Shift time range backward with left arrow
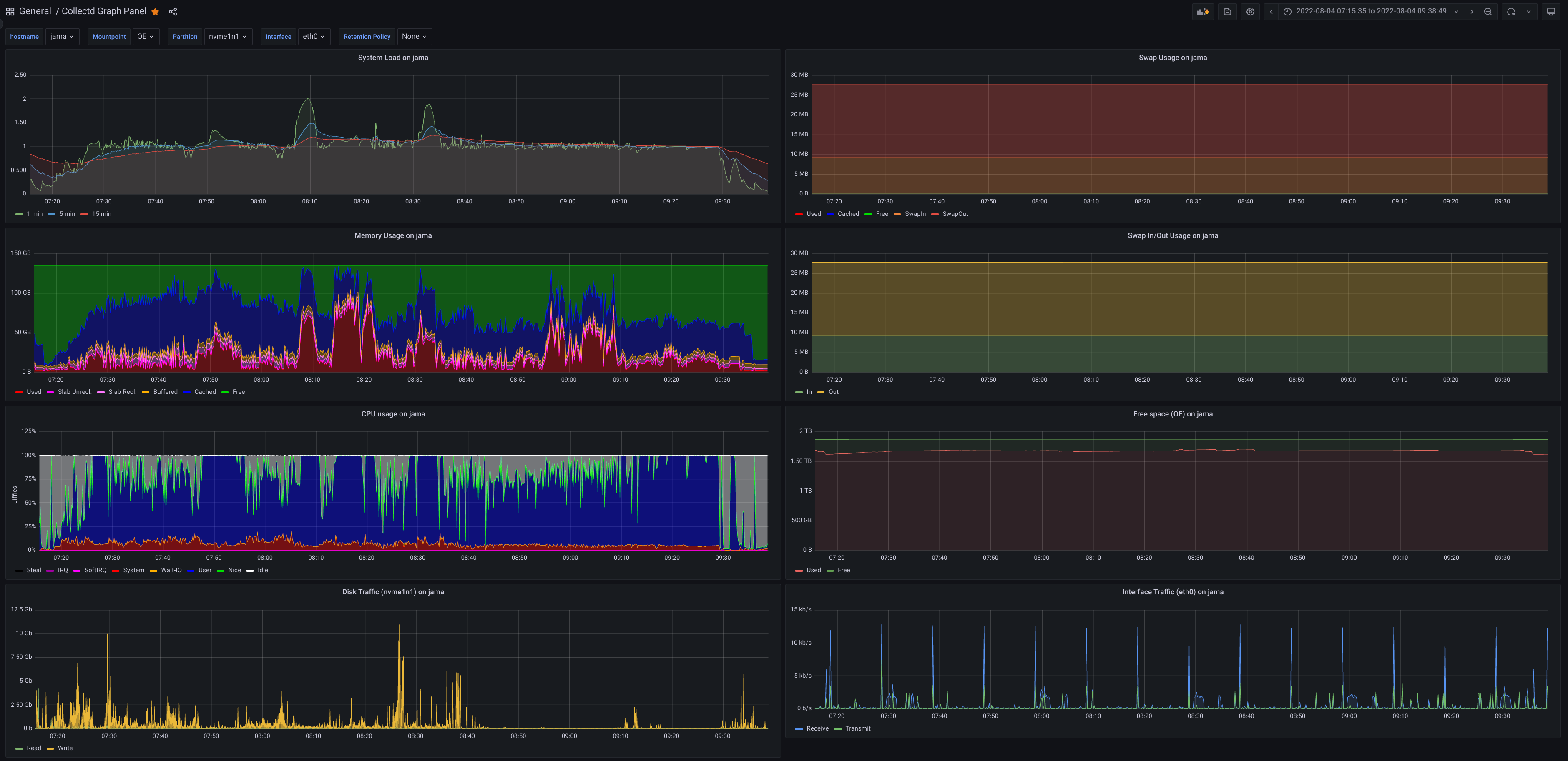This screenshot has width=1568, height=761. point(1271,12)
